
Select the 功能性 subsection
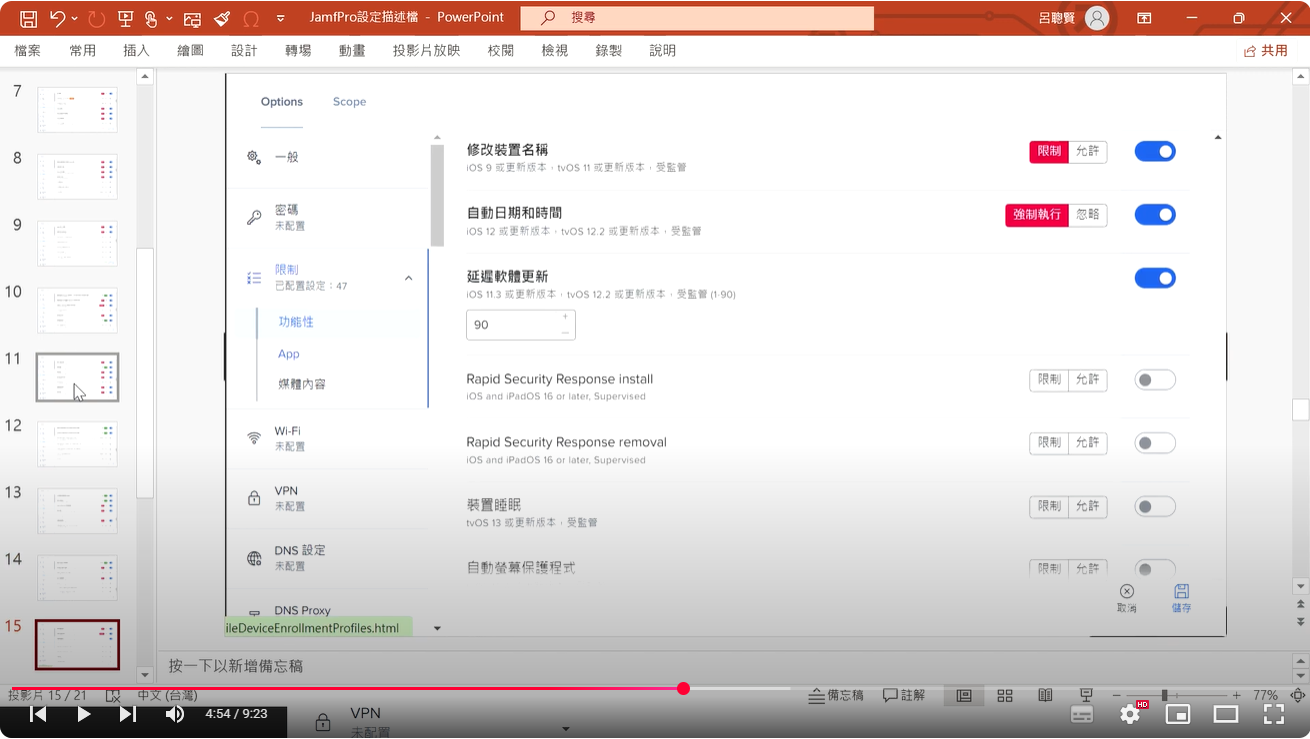click(296, 322)
